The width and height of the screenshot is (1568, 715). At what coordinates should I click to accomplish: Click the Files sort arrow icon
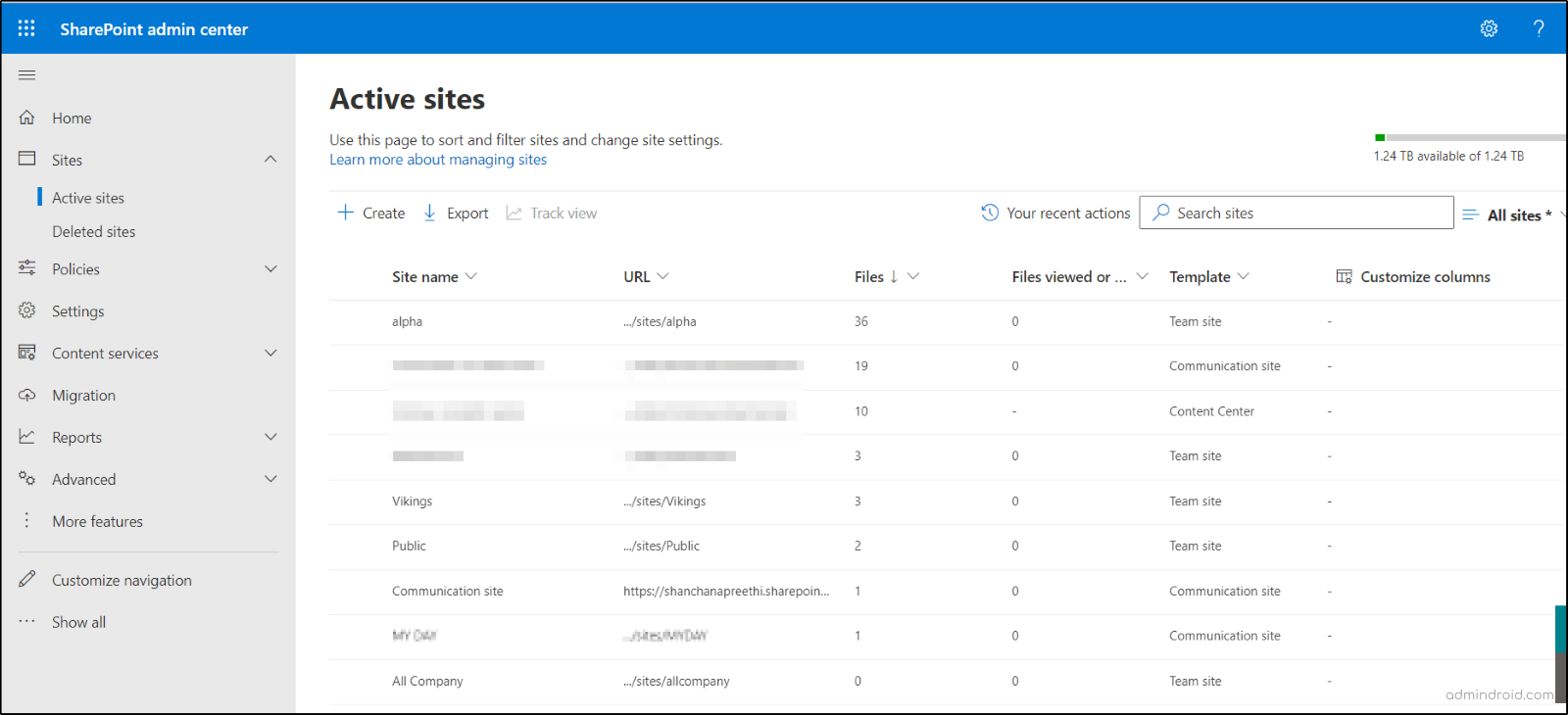pos(894,276)
